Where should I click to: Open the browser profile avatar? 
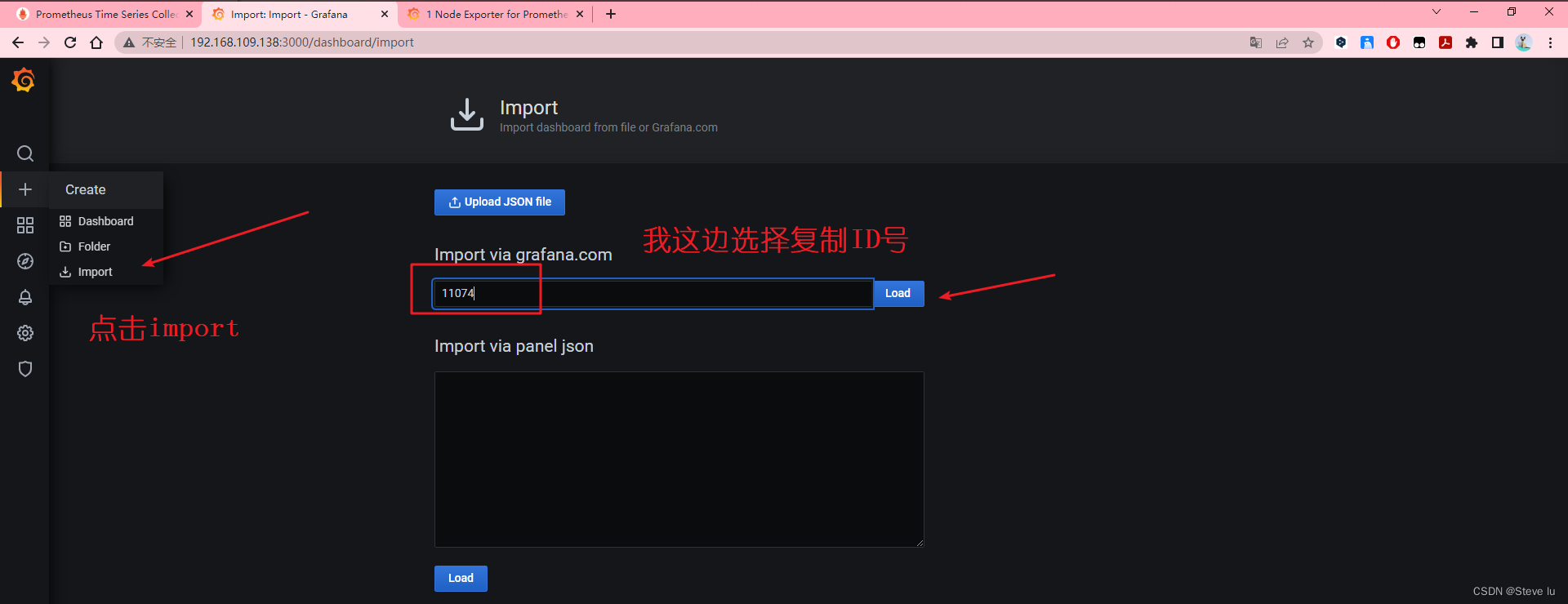click(x=1524, y=42)
